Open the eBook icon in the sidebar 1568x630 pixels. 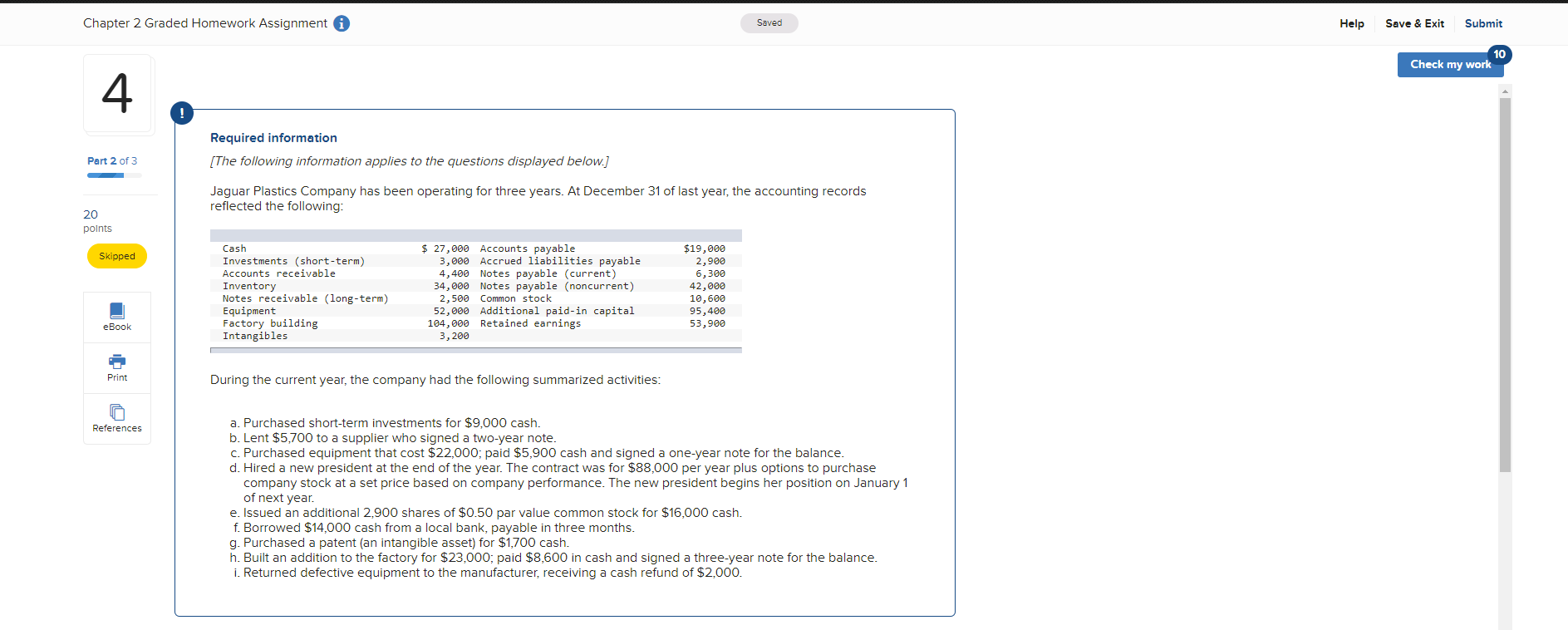coord(117,317)
